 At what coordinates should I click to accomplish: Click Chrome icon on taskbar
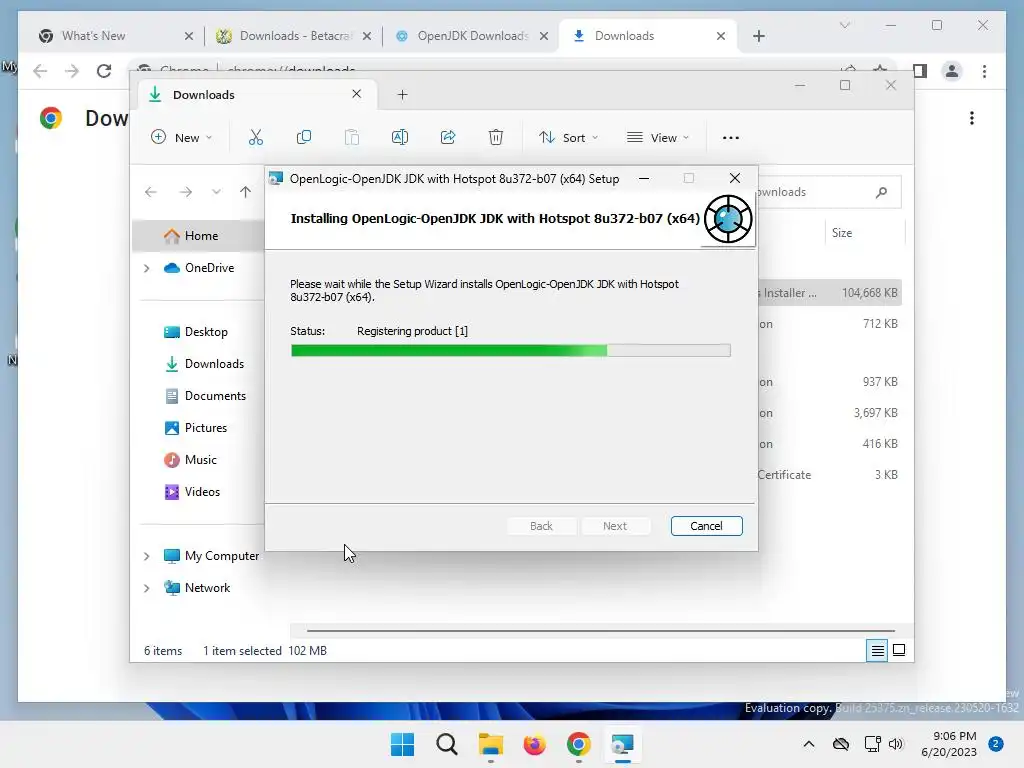click(579, 744)
